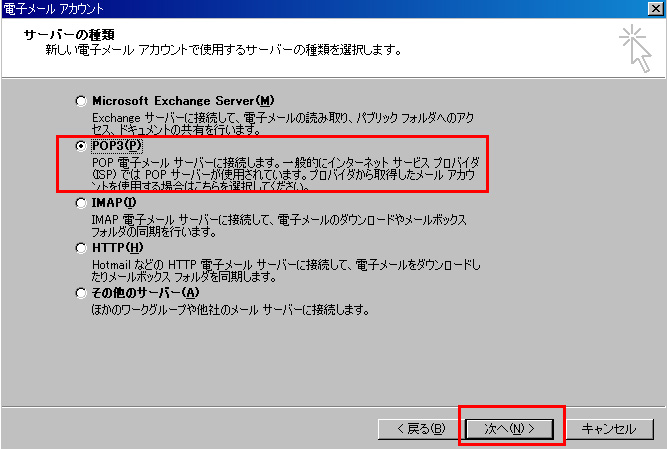This screenshot has height=449, width=667.
Task: Click the 次へ(N) > button
Action: 510,429
